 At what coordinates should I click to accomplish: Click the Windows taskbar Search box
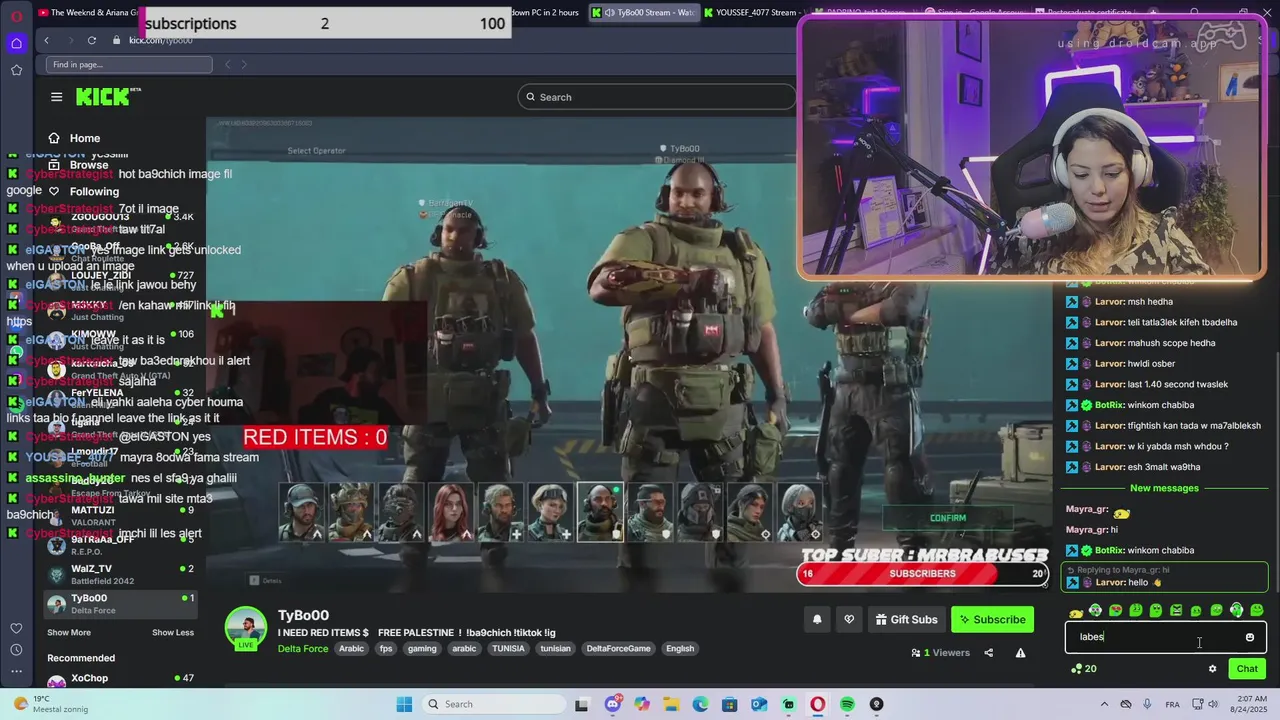click(494, 704)
